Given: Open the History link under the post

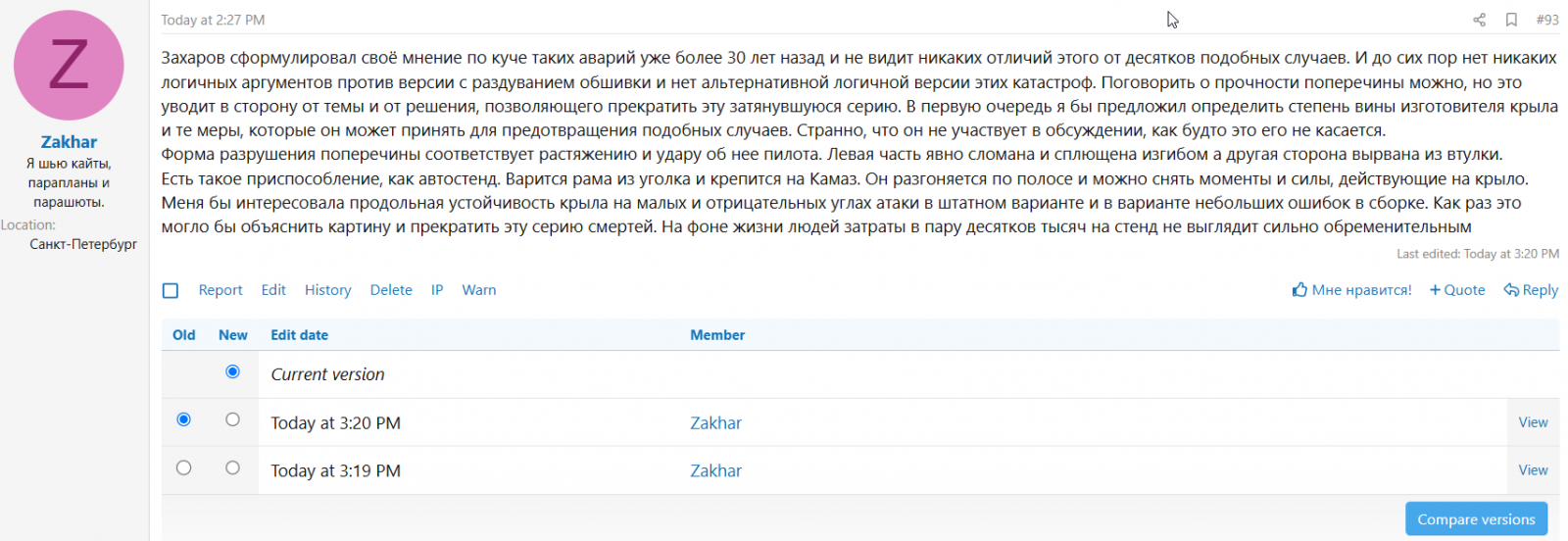Looking at the screenshot, I should (327, 290).
